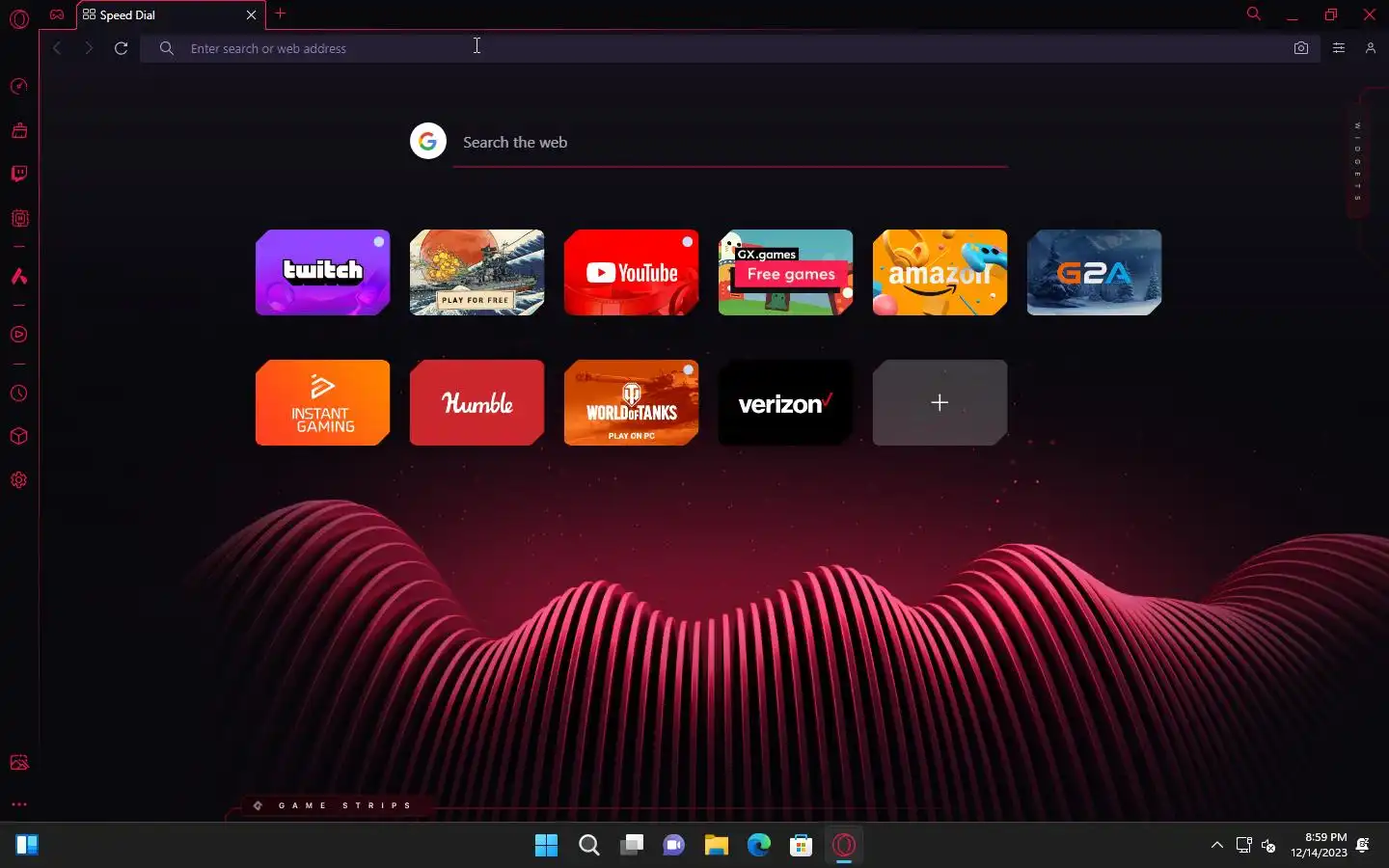Open taskbar Search
1389x868 pixels.
pyautogui.click(x=588, y=846)
